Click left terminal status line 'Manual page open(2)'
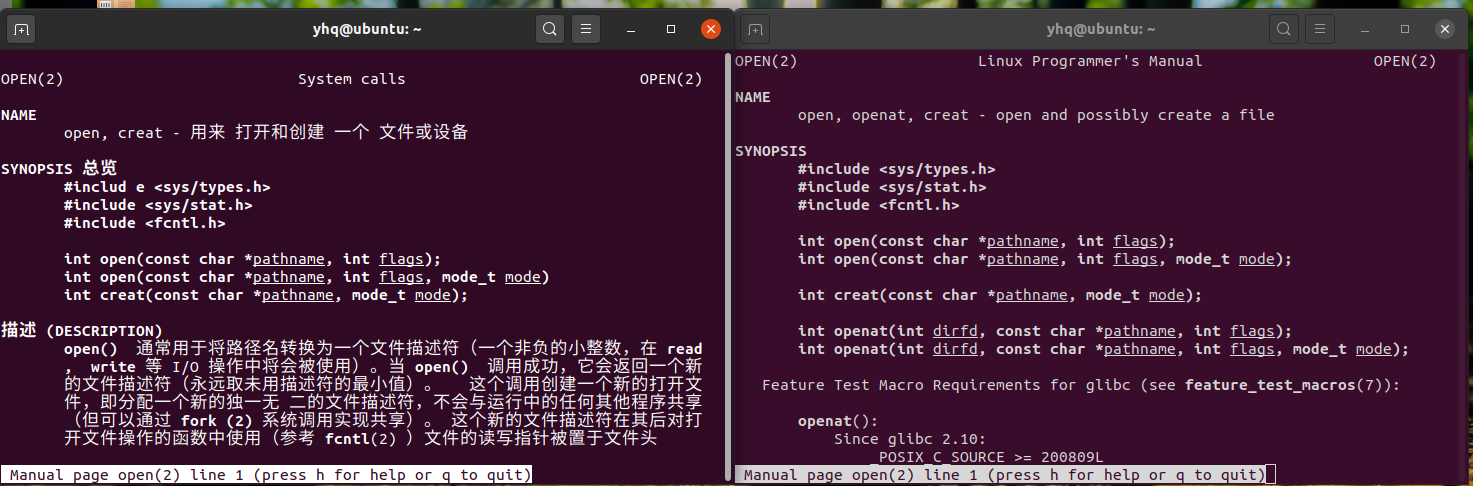This screenshot has width=1473, height=486. pos(266,475)
